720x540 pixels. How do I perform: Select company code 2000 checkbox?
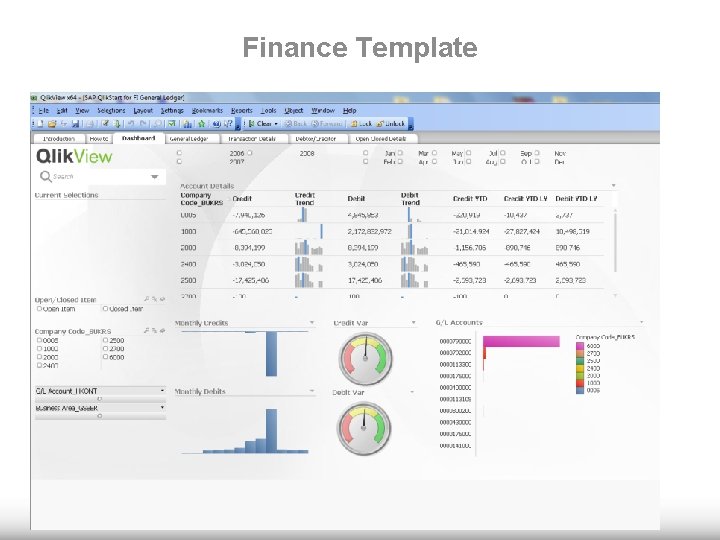[x=39, y=357]
